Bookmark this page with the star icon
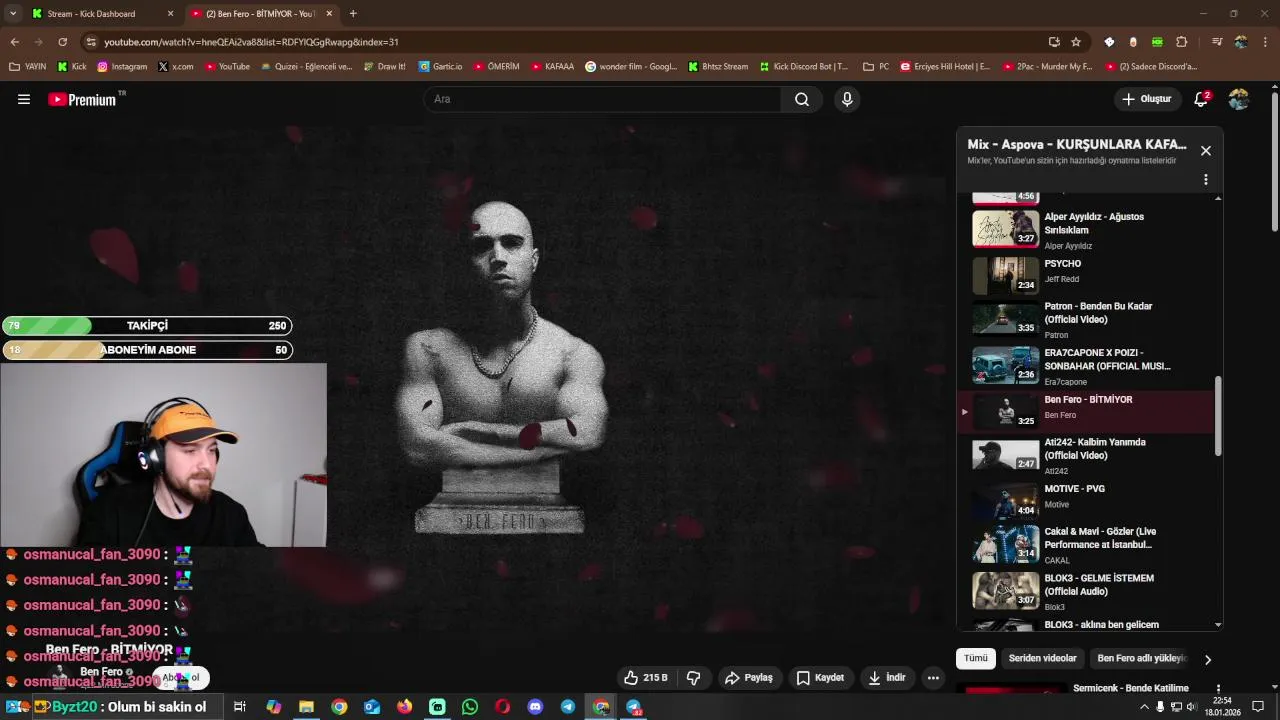 [1076, 42]
